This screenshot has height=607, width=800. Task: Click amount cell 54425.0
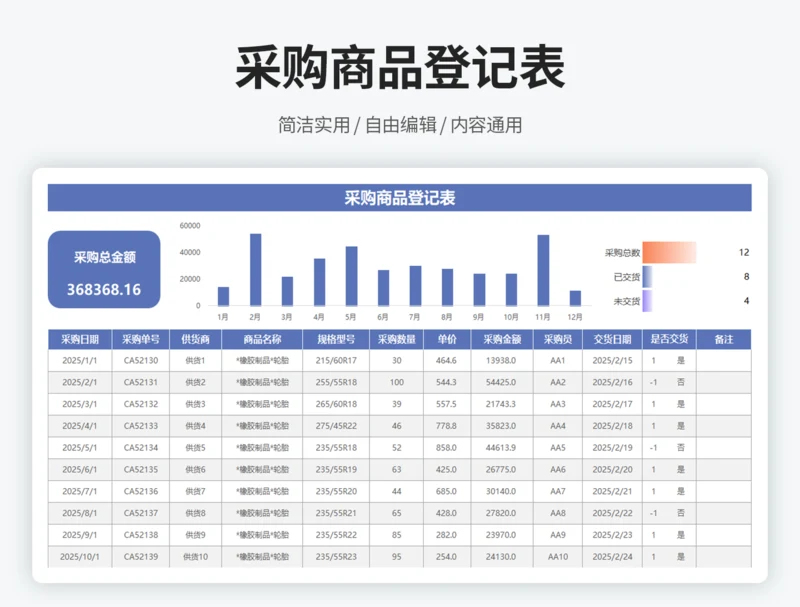501,382
